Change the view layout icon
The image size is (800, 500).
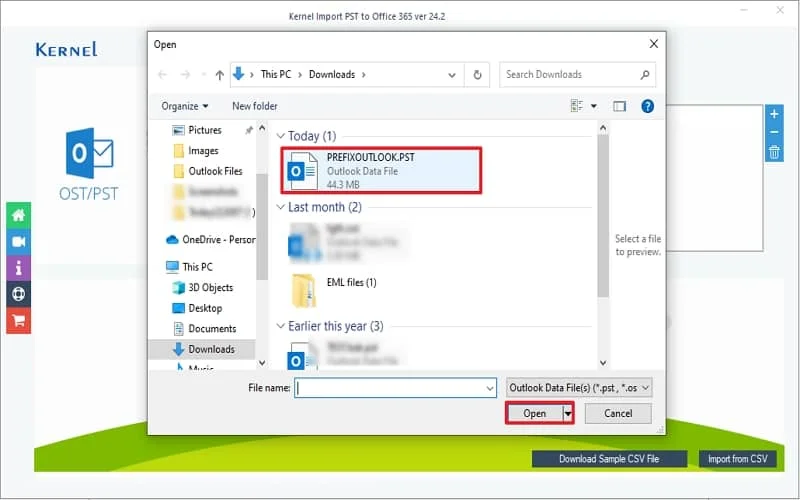click(x=577, y=106)
